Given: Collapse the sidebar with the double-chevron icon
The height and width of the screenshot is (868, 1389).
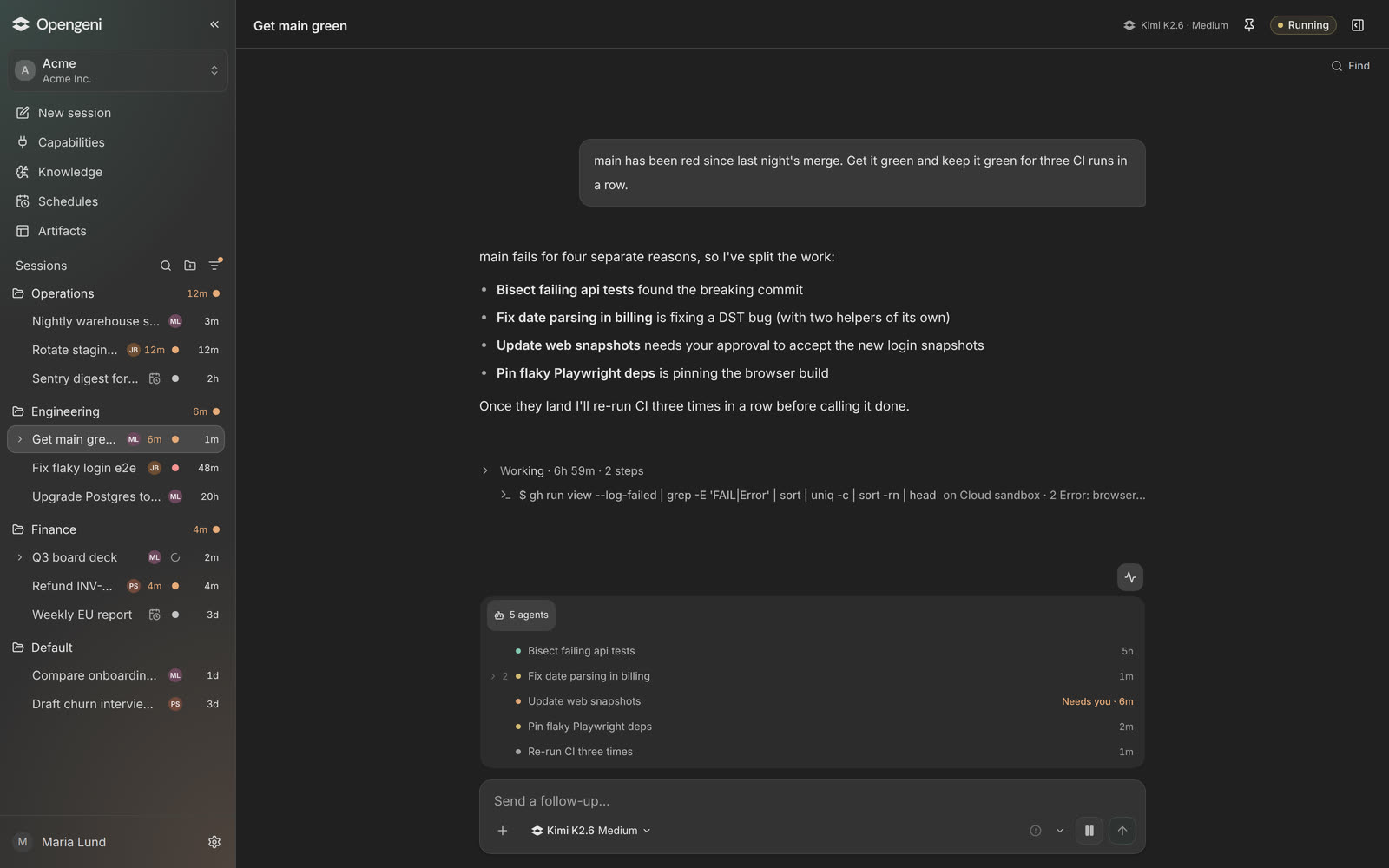Looking at the screenshot, I should 214,24.
